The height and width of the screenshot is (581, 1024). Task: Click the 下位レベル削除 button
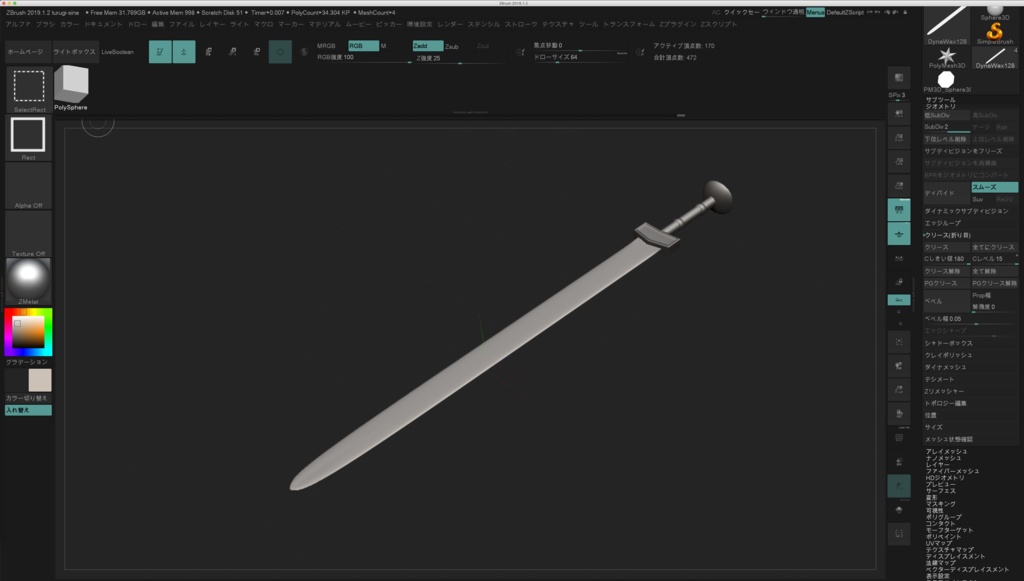click(947, 139)
